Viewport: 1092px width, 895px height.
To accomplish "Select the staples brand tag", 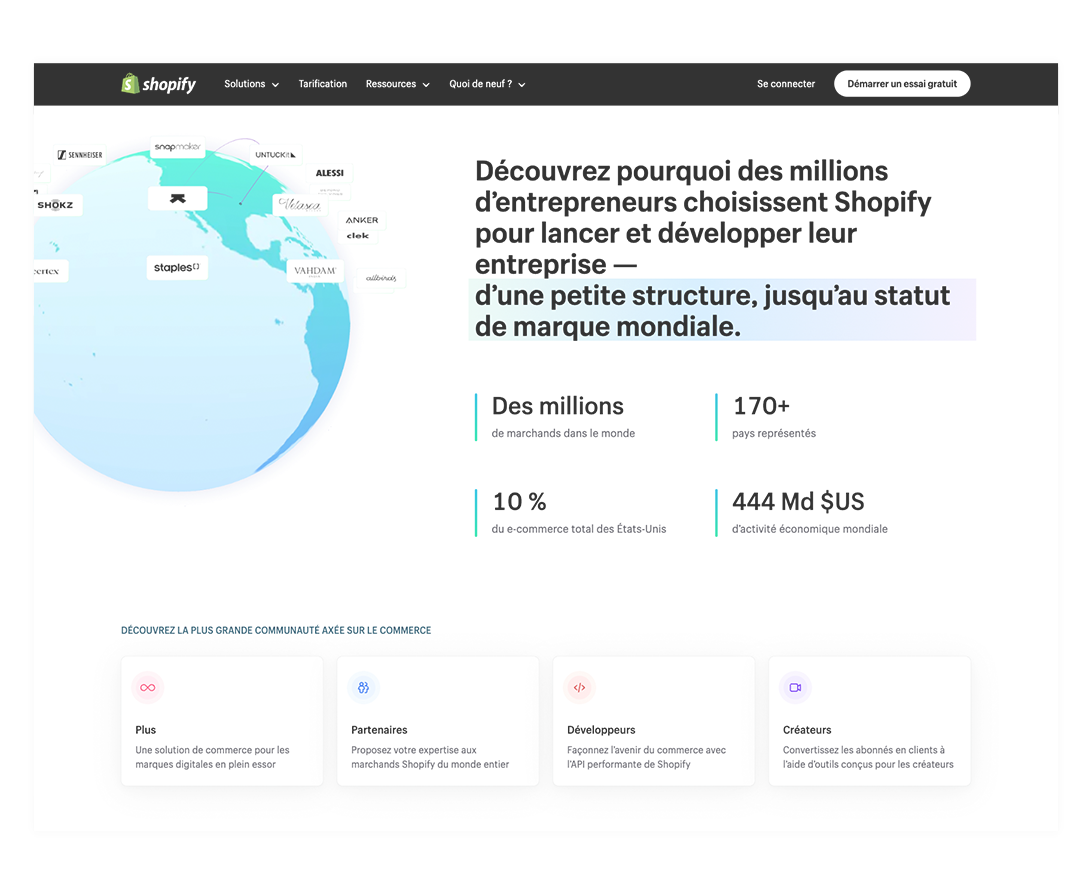I will [x=177, y=267].
